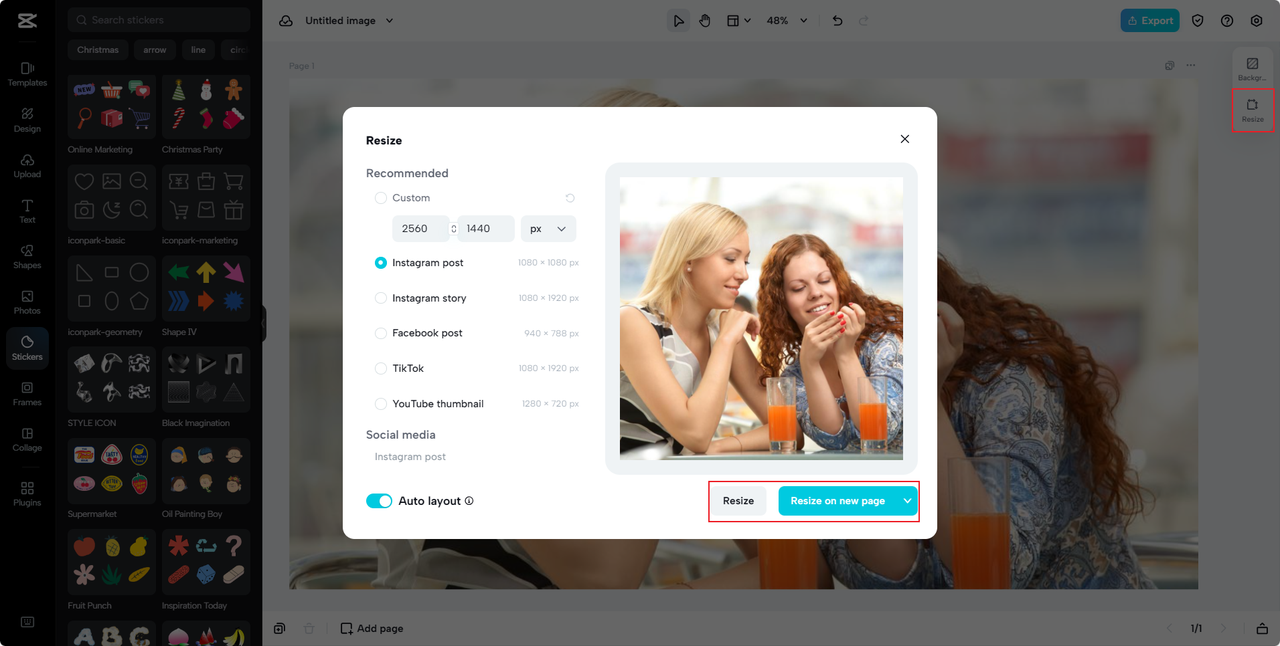
Task: Redo the last action
Action: pyautogui.click(x=864, y=20)
